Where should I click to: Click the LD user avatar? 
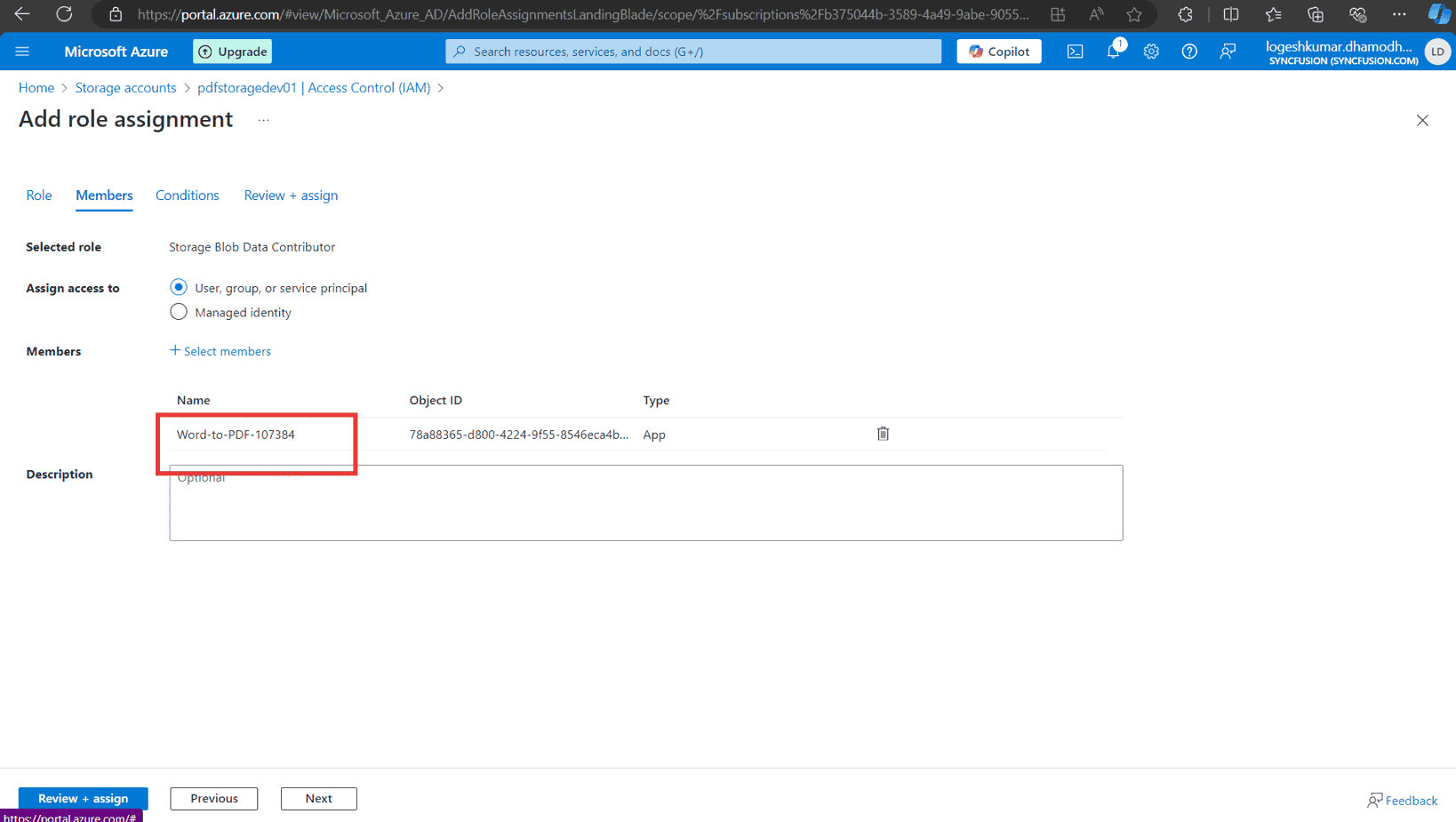tap(1437, 52)
